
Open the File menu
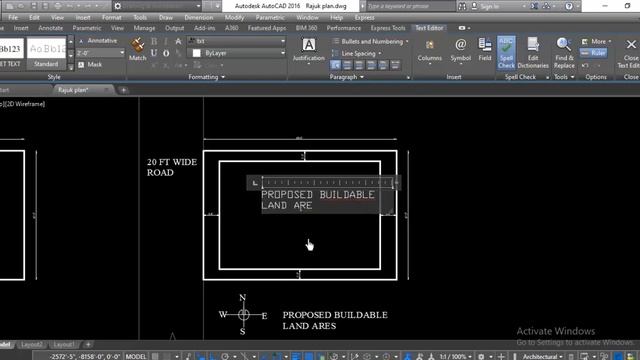[13, 18]
